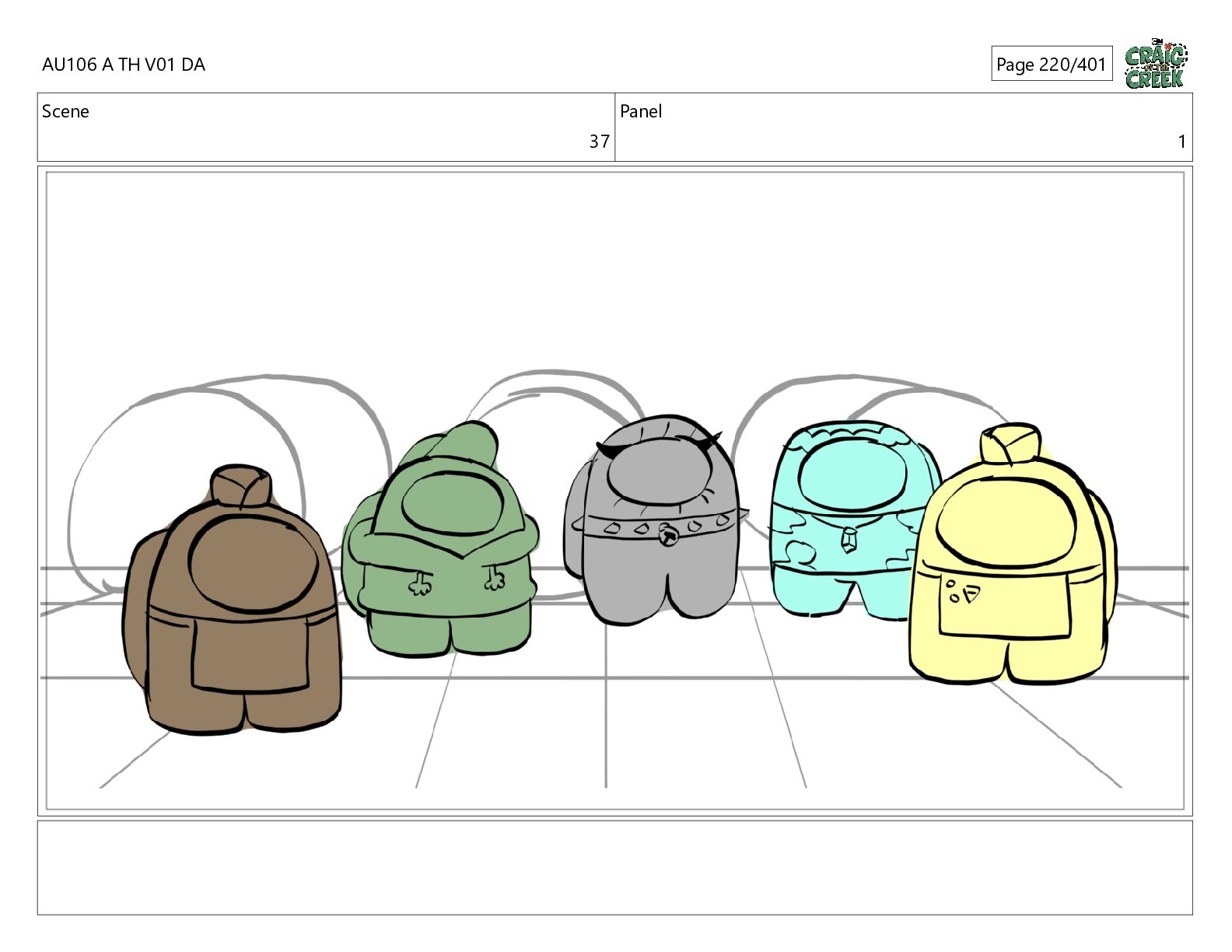1232x952 pixels.
Task: Click the 'AU106 A TH V01 DA' header text
Action: pos(124,65)
